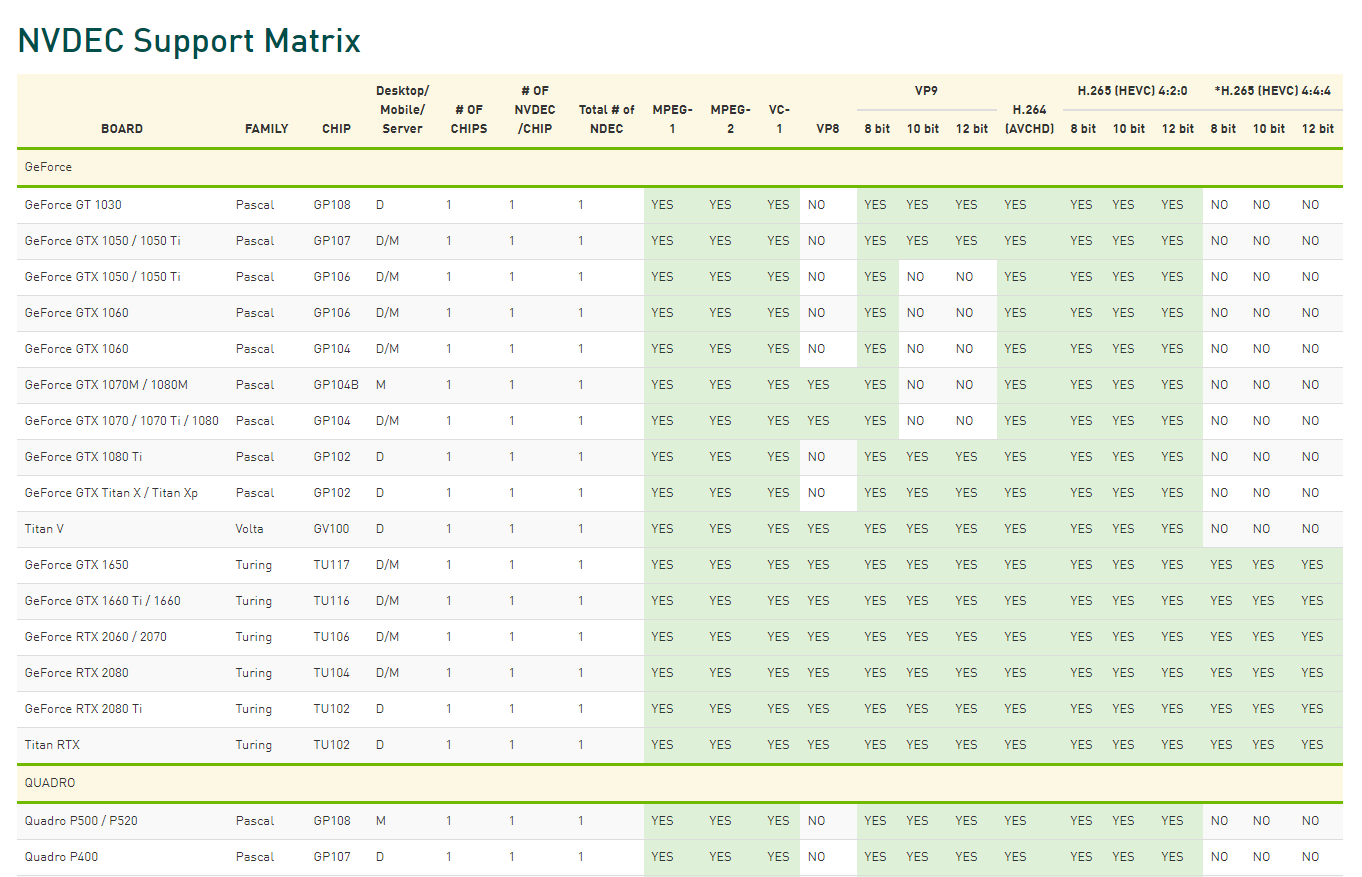Select GeForce GTX 1070 / 1070 Ti / 1080 name
This screenshot has height=877, width=1362.
pyautogui.click(x=122, y=421)
